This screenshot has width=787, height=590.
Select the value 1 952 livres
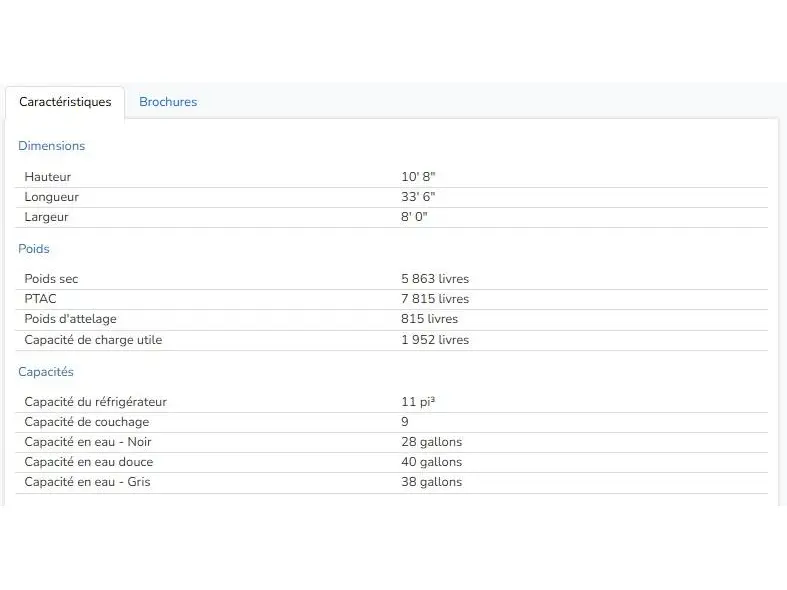point(435,340)
